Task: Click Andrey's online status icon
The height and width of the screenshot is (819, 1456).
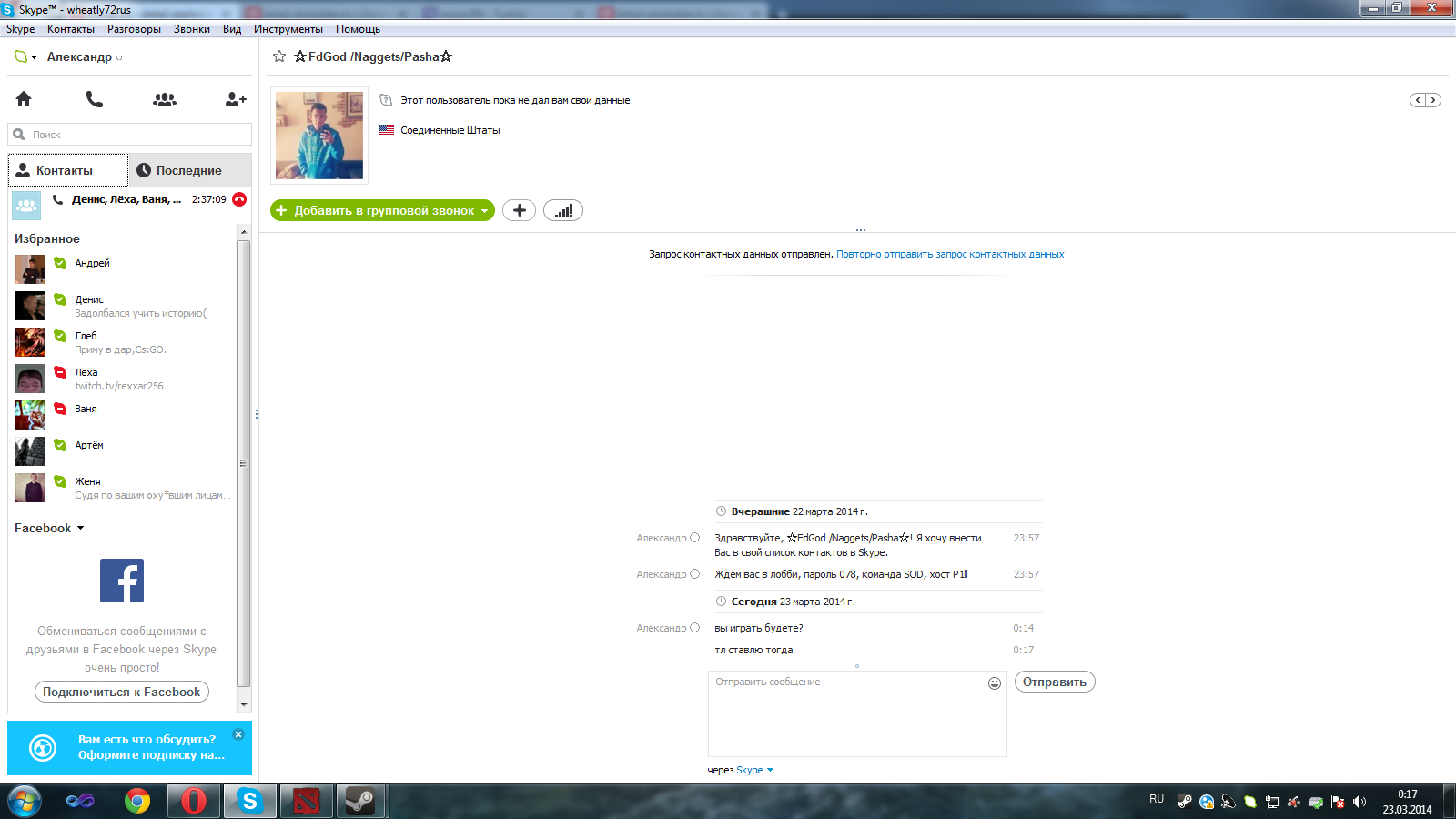Action: [60, 263]
